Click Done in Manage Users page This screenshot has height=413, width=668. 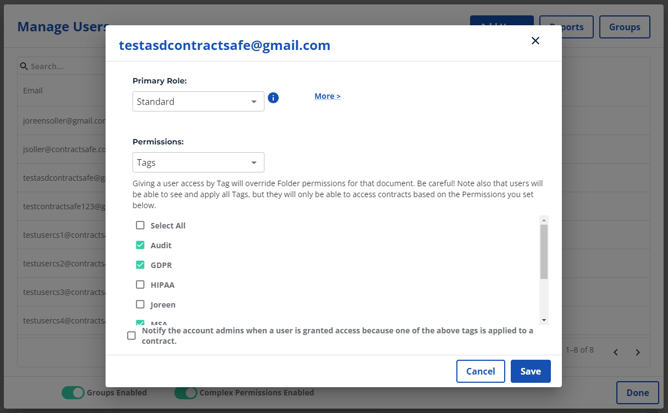[637, 393]
